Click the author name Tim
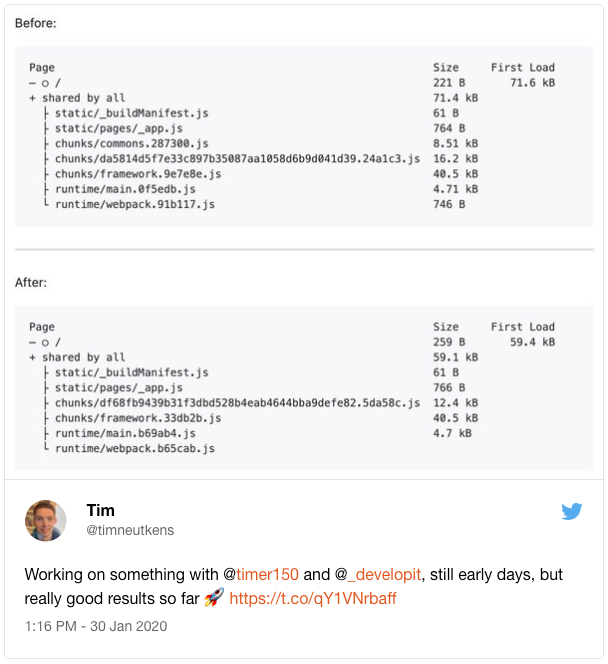 click(100, 510)
